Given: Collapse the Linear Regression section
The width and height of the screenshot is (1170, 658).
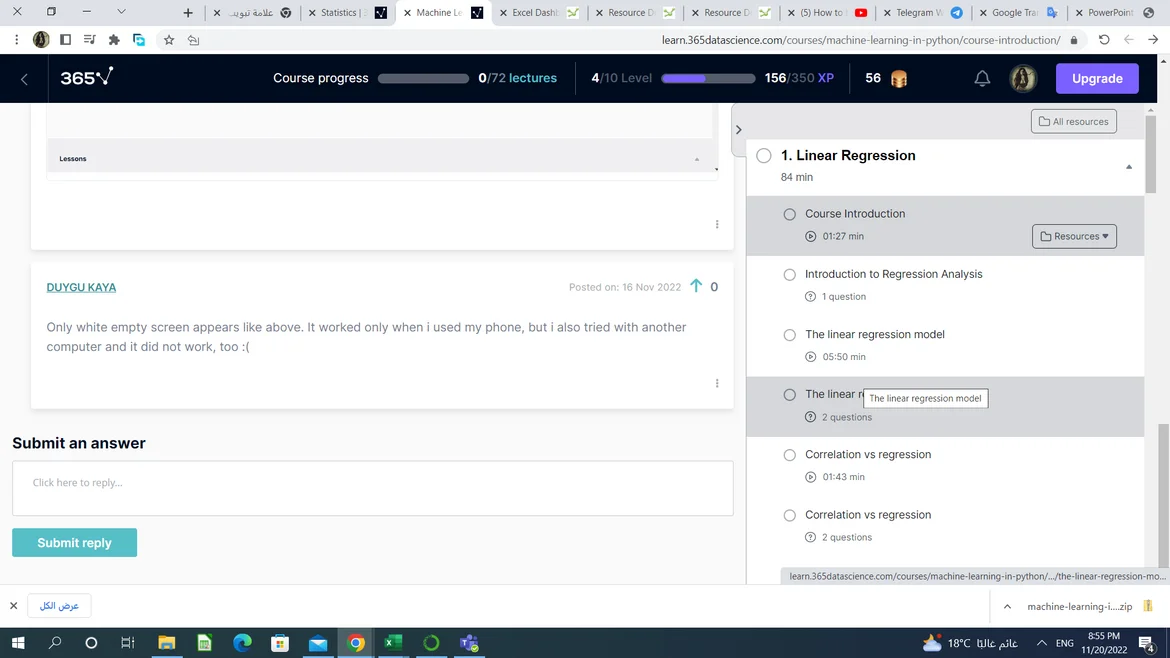Looking at the screenshot, I should point(1129,167).
